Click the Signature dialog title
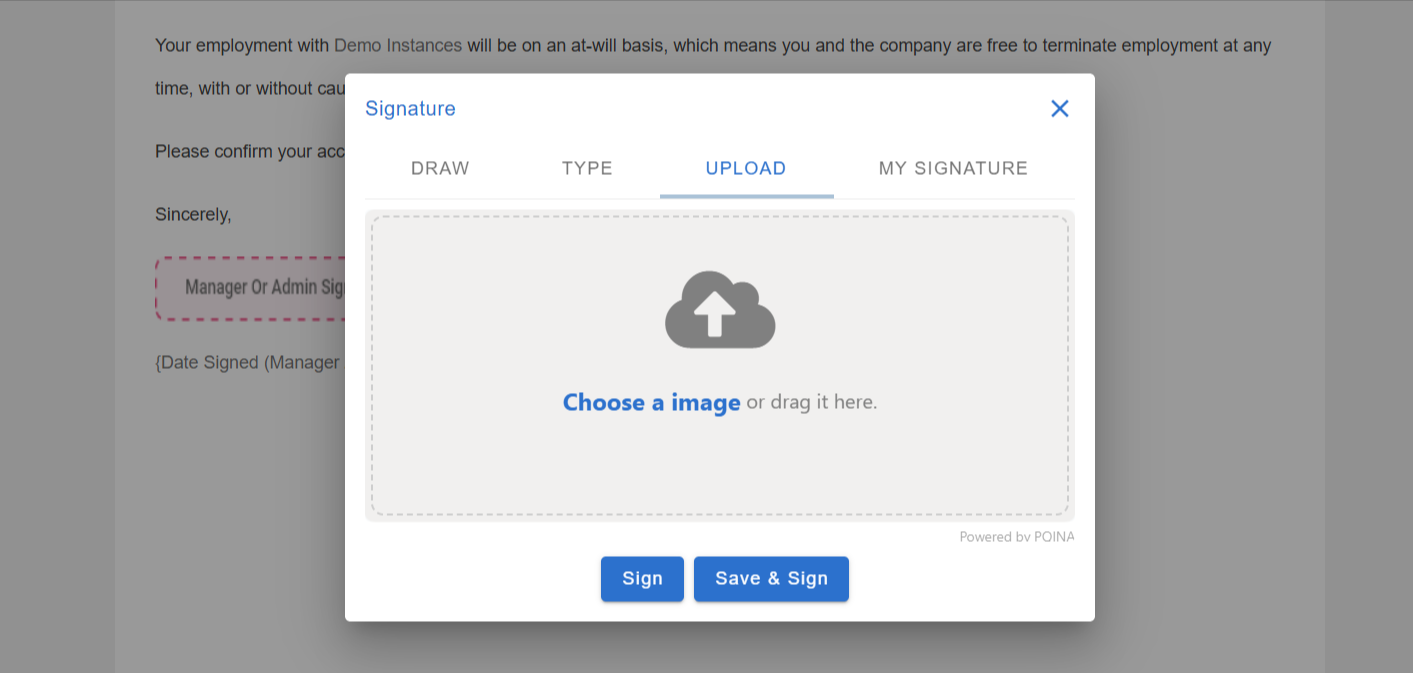1413x673 pixels. click(x=410, y=109)
